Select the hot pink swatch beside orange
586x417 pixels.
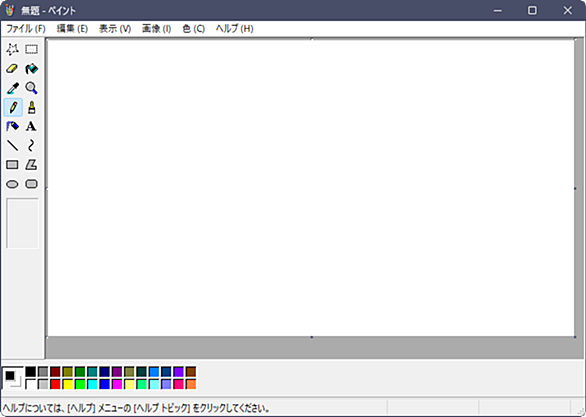pos(179,384)
